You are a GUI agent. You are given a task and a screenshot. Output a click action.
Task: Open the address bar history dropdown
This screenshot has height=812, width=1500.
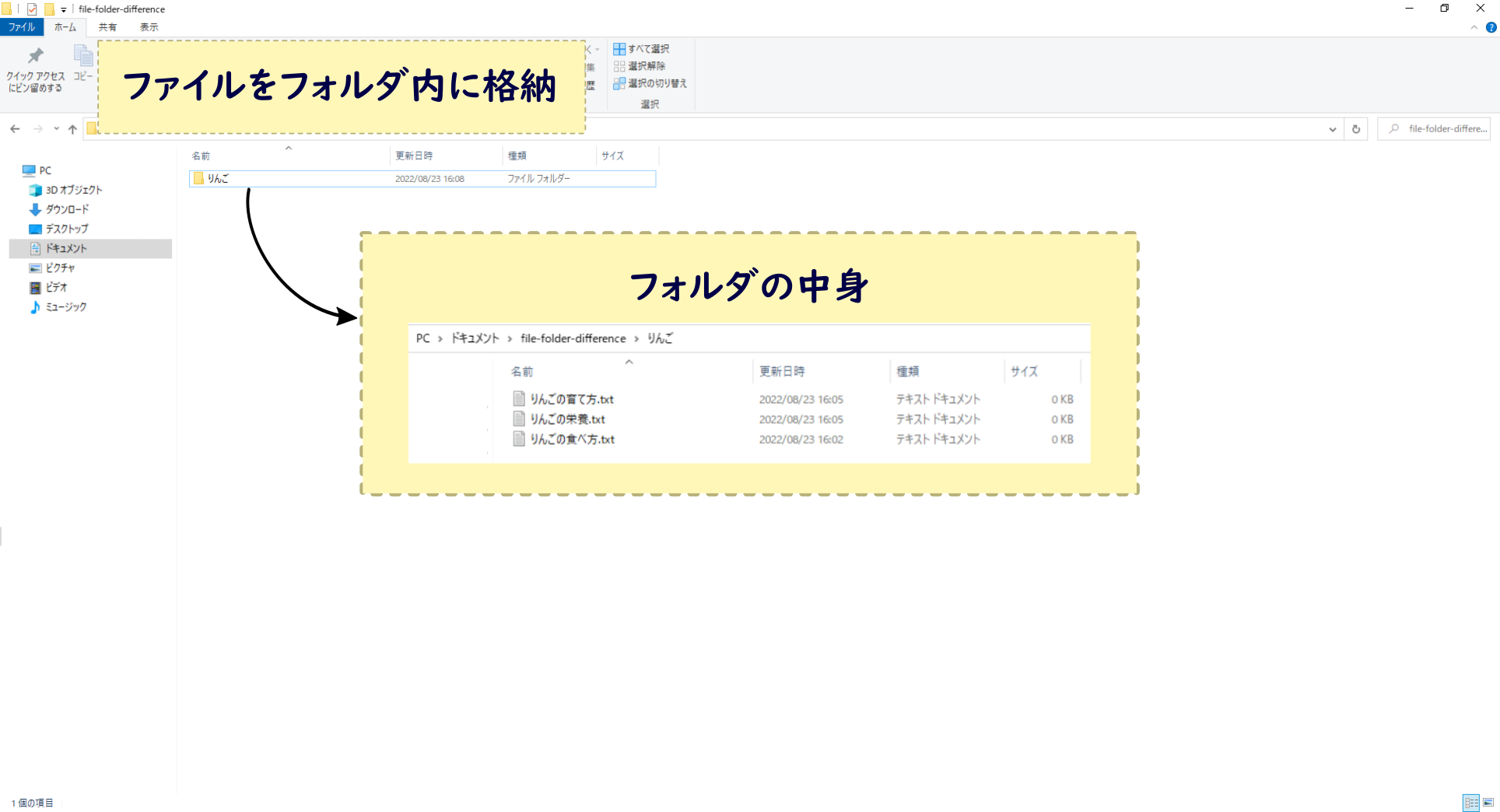pyautogui.click(x=1334, y=128)
